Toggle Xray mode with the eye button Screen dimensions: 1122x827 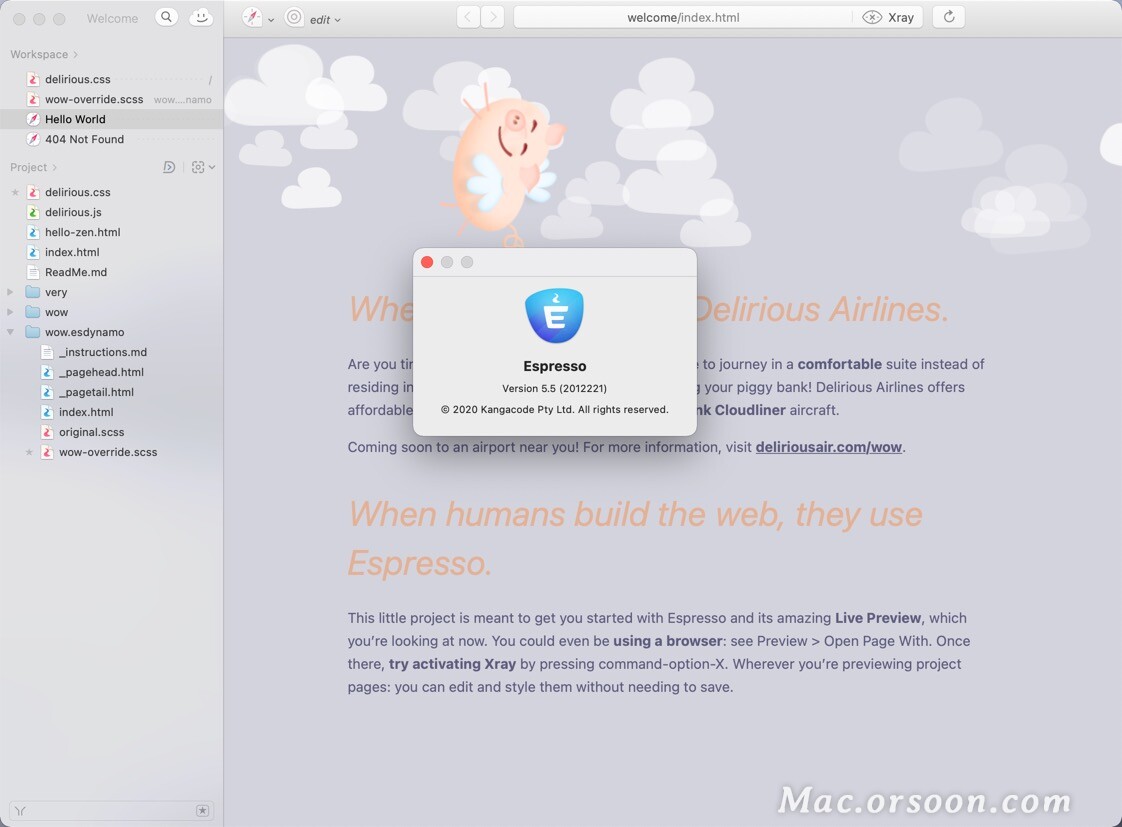point(888,17)
